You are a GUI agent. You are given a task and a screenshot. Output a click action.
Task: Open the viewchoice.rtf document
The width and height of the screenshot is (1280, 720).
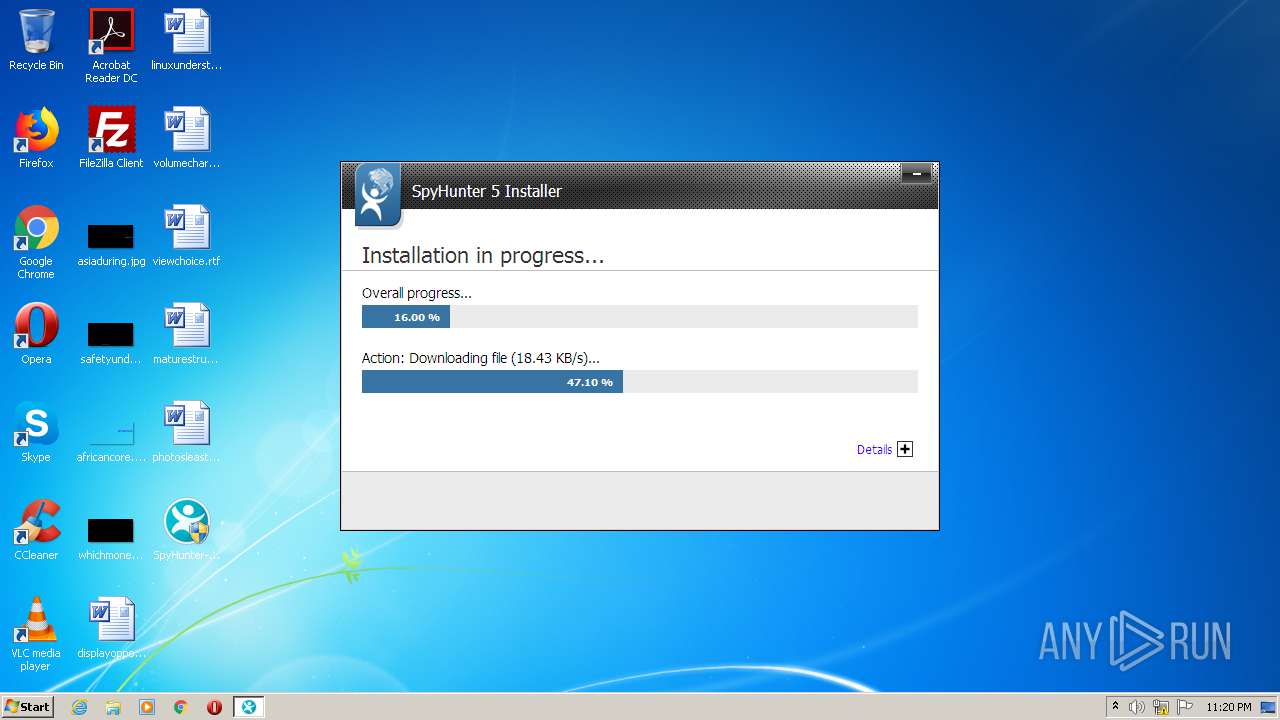[187, 236]
